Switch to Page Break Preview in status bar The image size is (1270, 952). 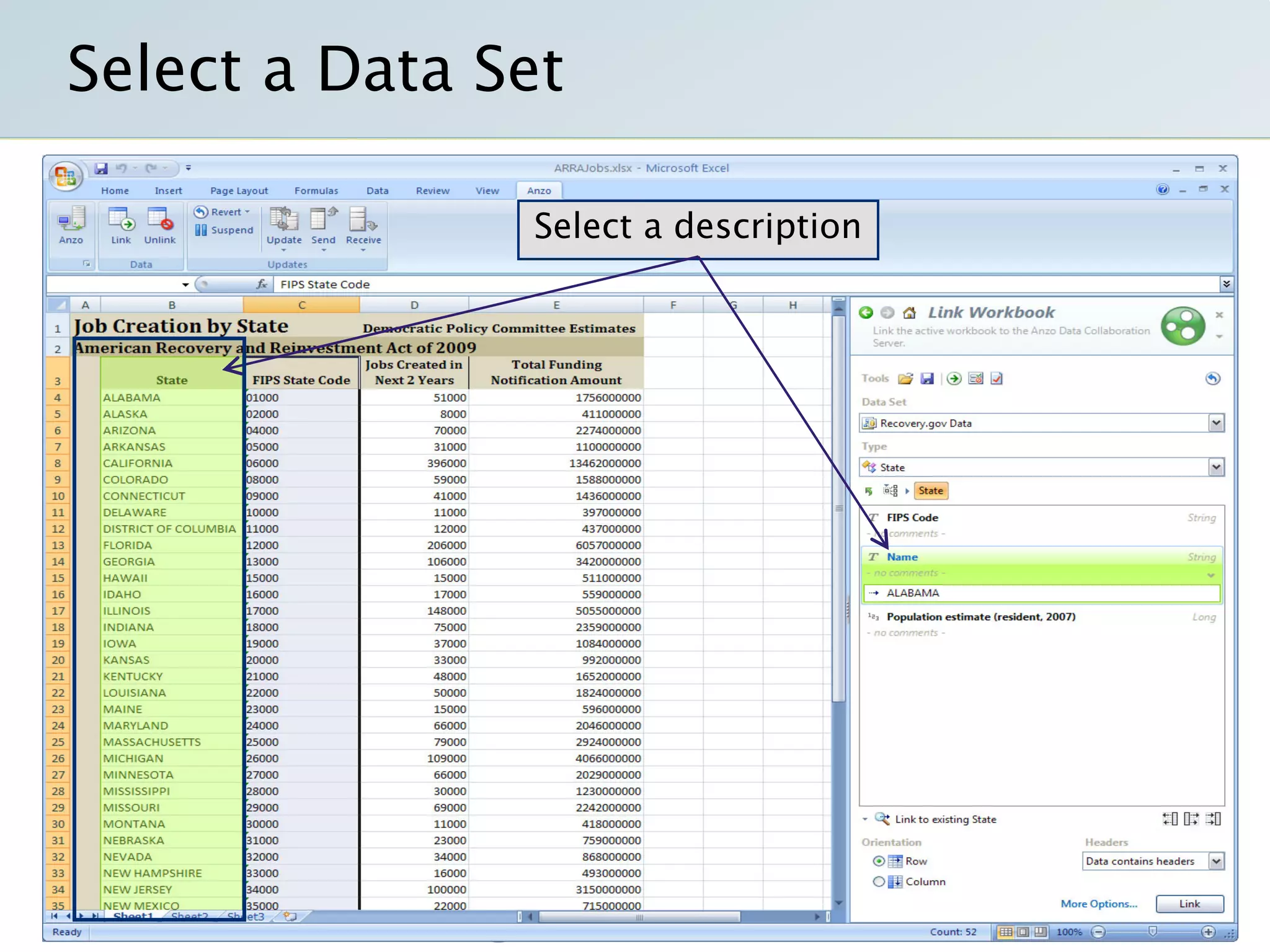1040,932
